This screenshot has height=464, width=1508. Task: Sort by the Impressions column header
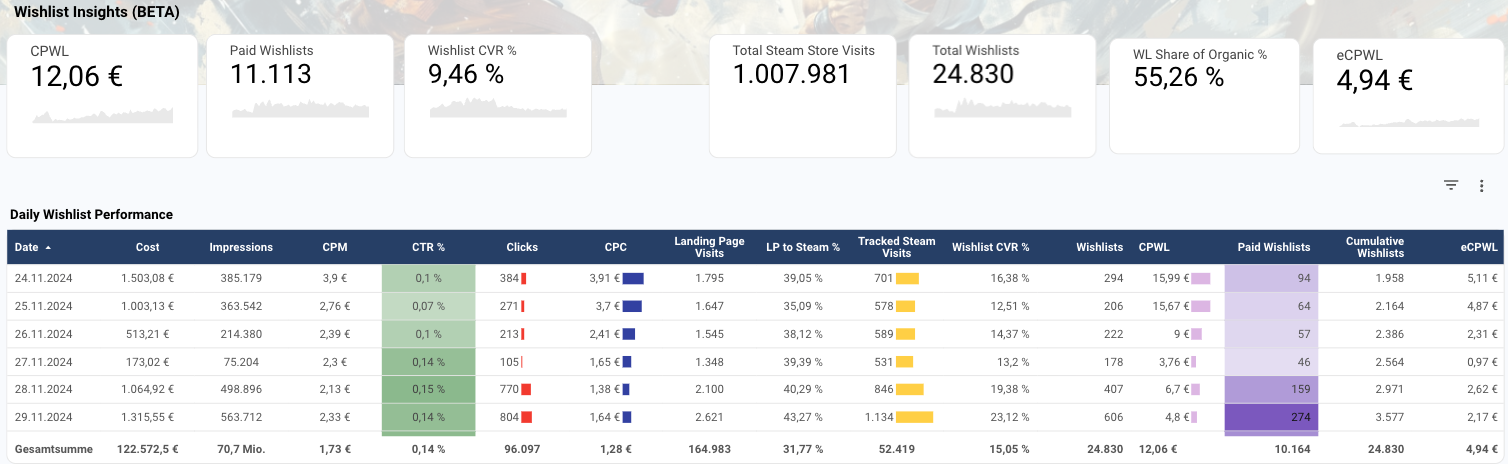click(x=240, y=247)
